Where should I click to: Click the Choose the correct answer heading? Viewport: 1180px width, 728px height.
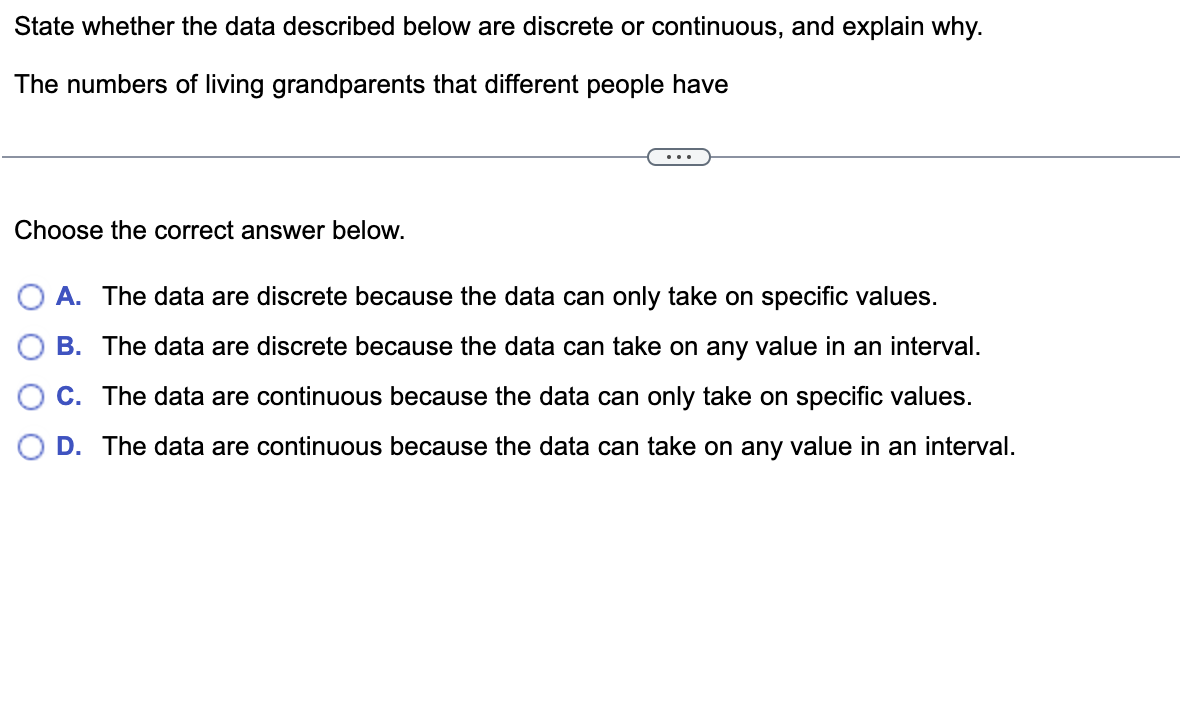(x=210, y=231)
